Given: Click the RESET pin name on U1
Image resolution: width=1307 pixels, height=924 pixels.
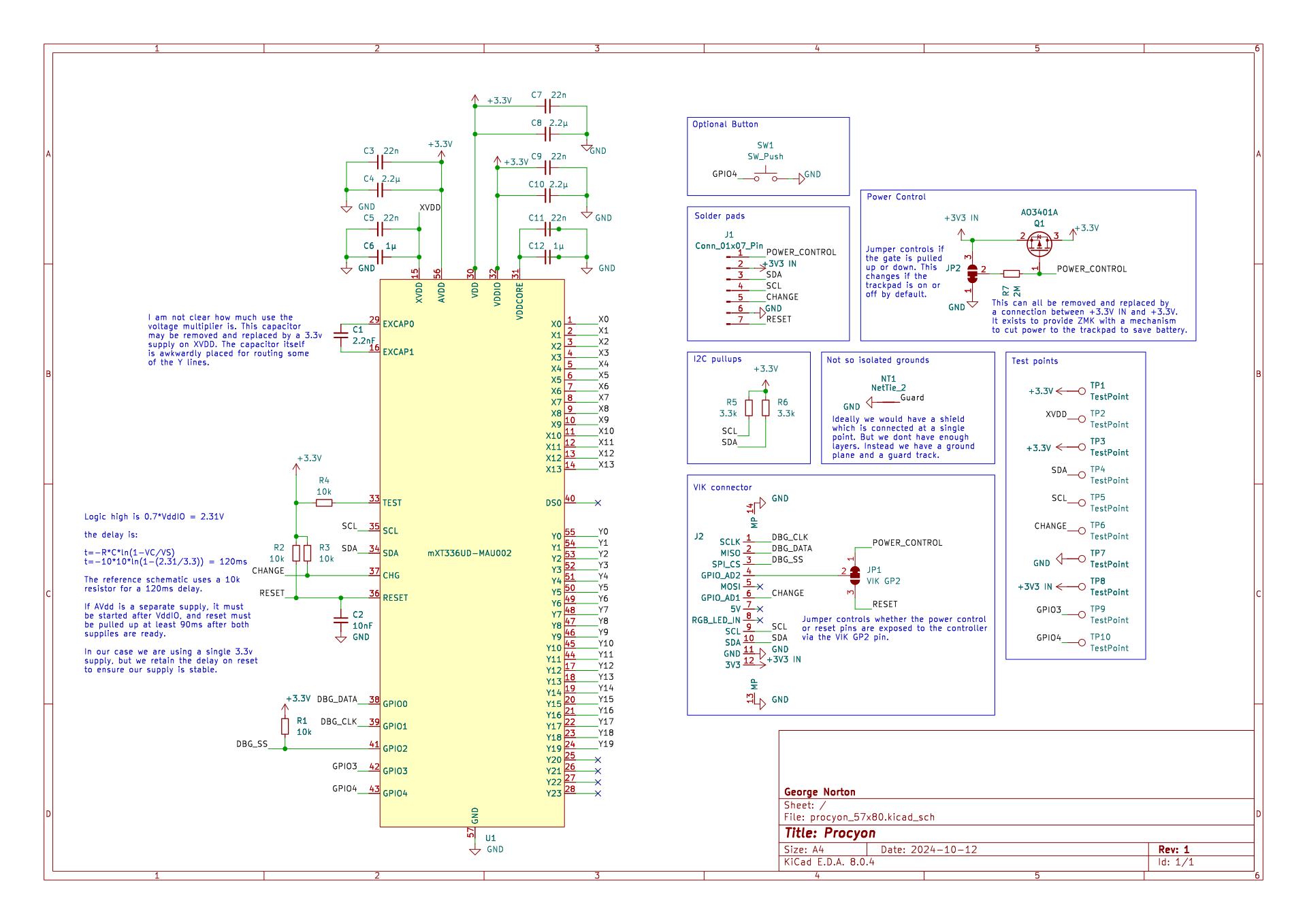Looking at the screenshot, I should click(x=396, y=598).
